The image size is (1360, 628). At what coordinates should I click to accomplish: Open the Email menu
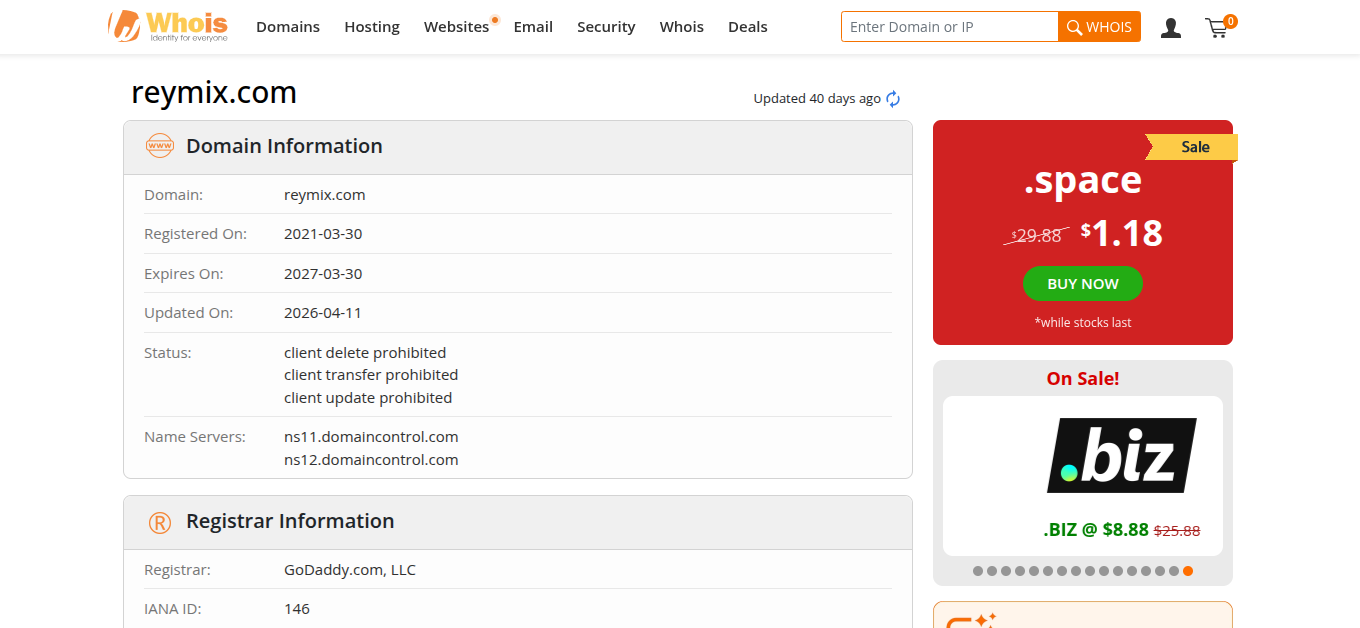pos(533,27)
